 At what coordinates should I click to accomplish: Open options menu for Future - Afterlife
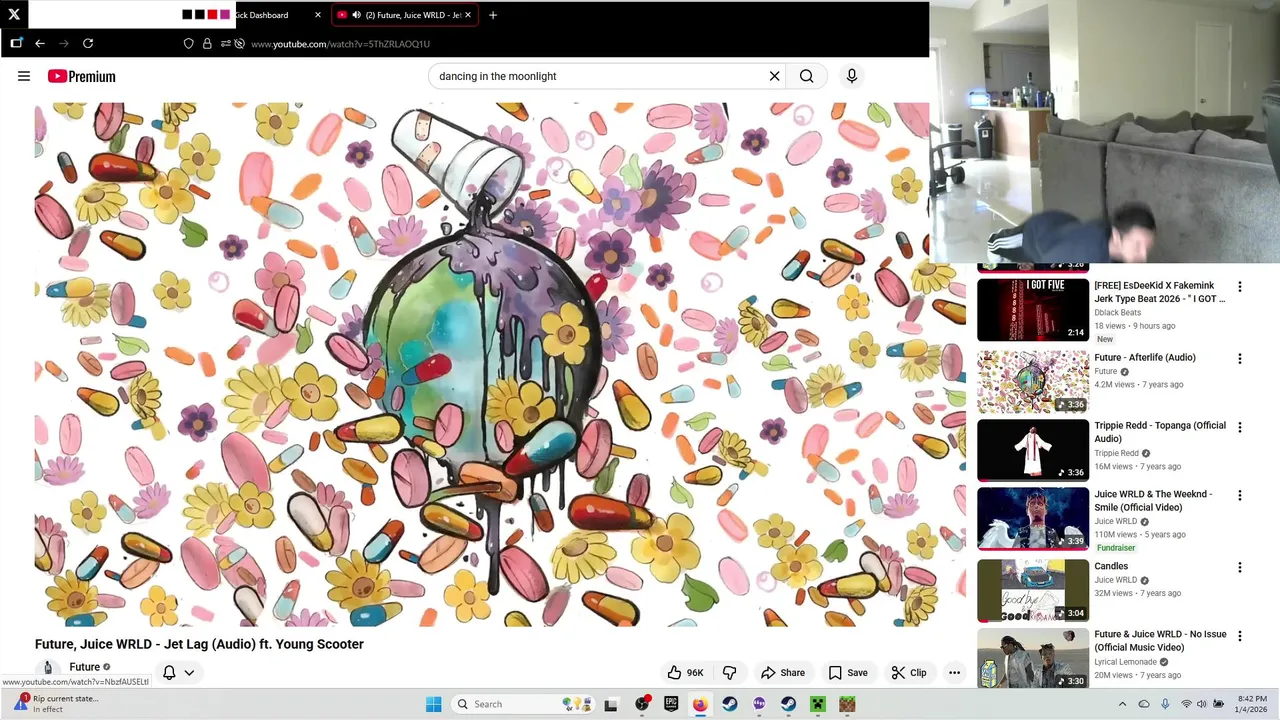tap(1240, 359)
